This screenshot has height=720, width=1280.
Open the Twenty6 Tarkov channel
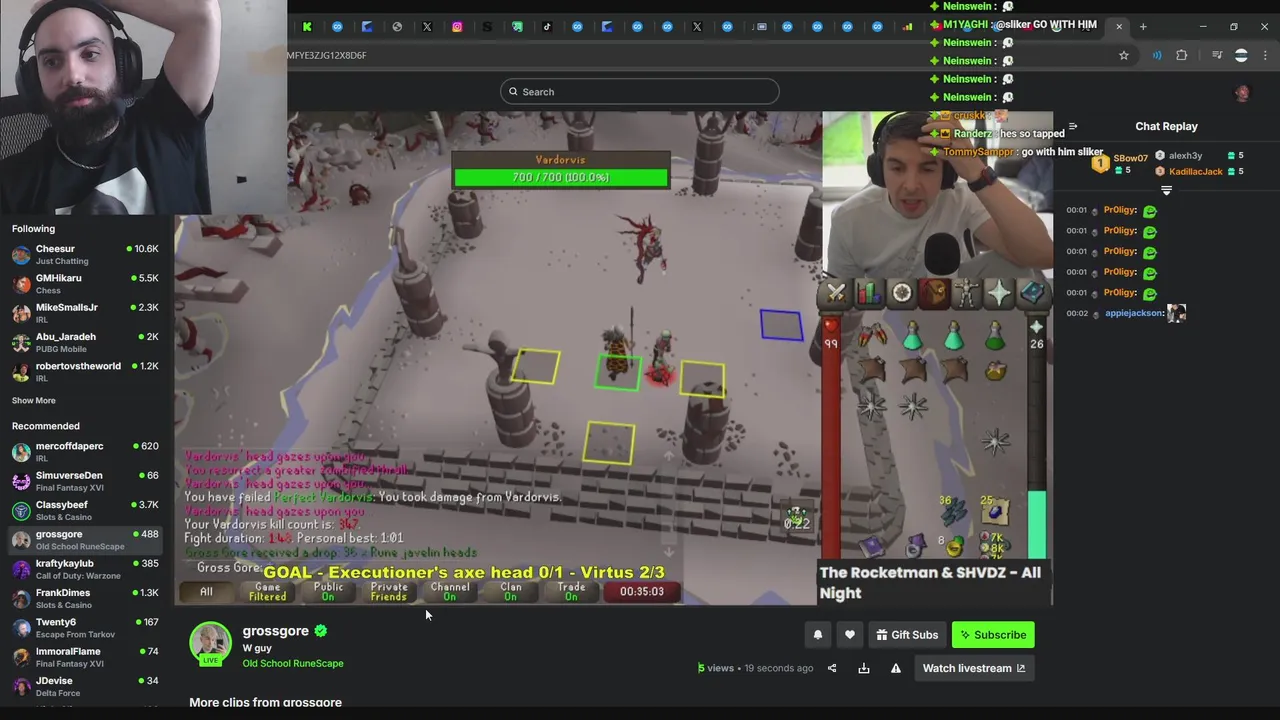click(x=85, y=627)
